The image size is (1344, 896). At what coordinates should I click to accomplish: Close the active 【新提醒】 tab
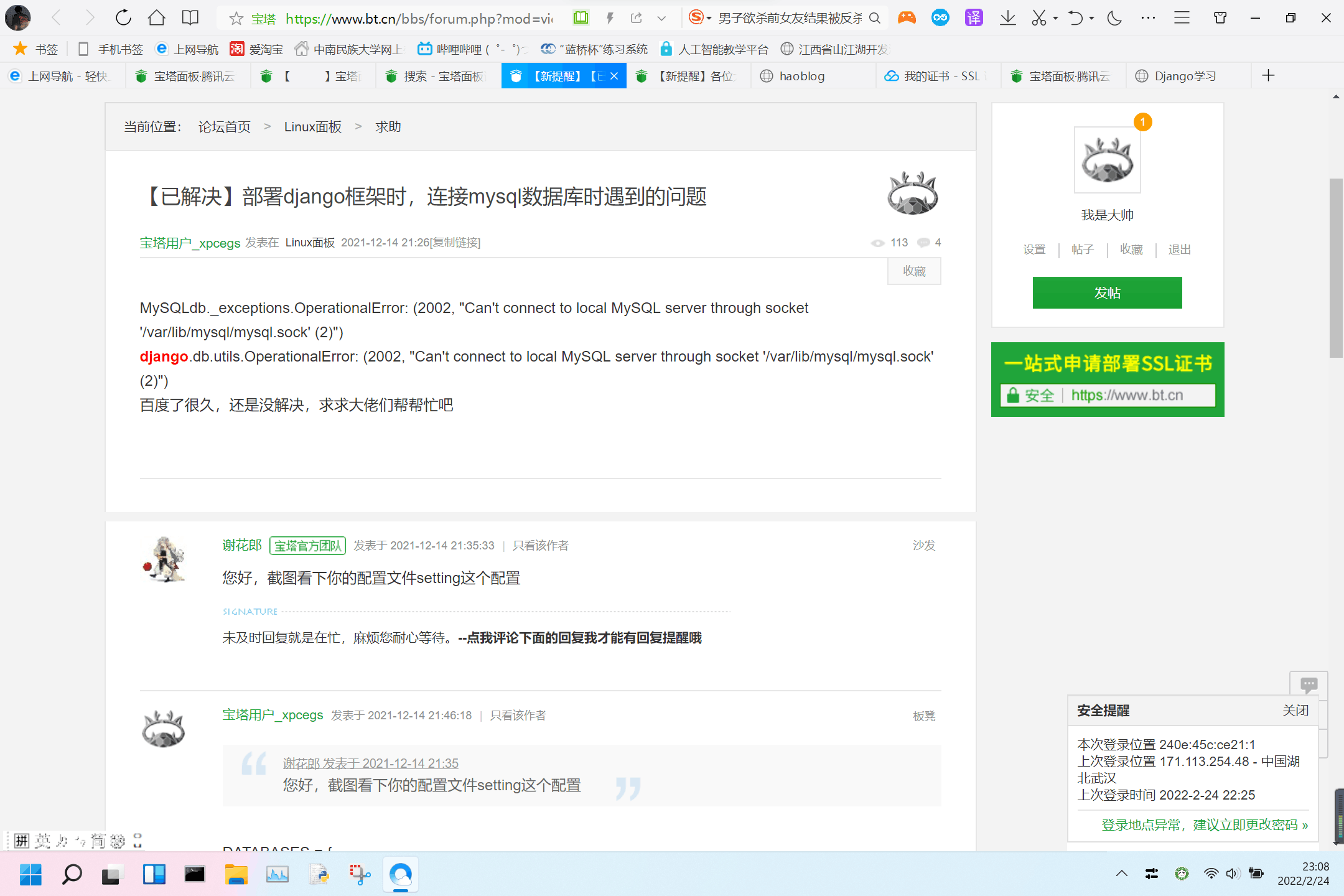[614, 76]
